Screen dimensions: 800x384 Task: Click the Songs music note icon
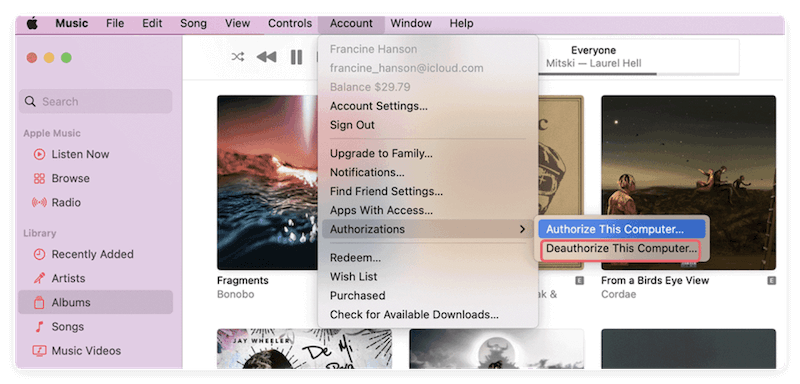click(39, 326)
